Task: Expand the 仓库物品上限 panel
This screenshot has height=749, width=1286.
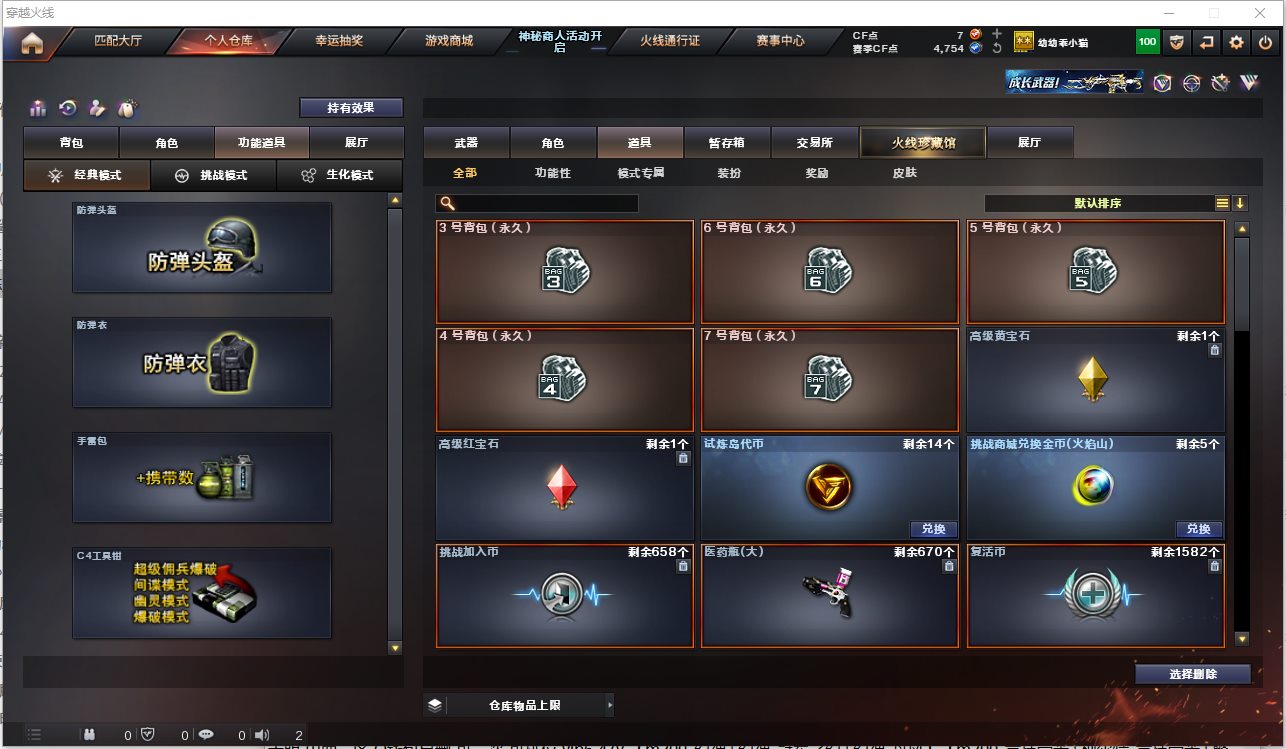Action: [x=519, y=705]
